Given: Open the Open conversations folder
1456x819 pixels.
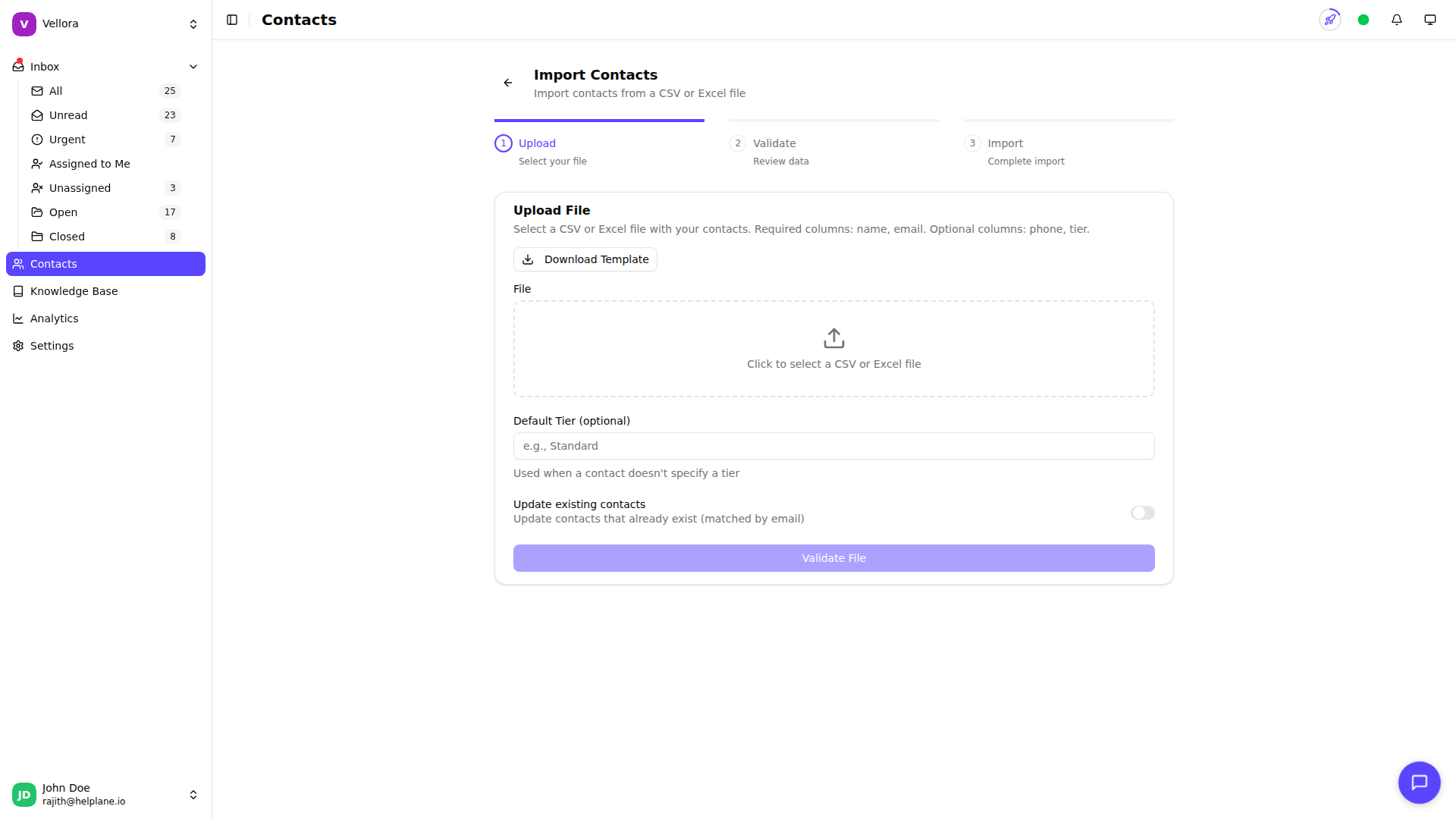Looking at the screenshot, I should pyautogui.click(x=105, y=212).
